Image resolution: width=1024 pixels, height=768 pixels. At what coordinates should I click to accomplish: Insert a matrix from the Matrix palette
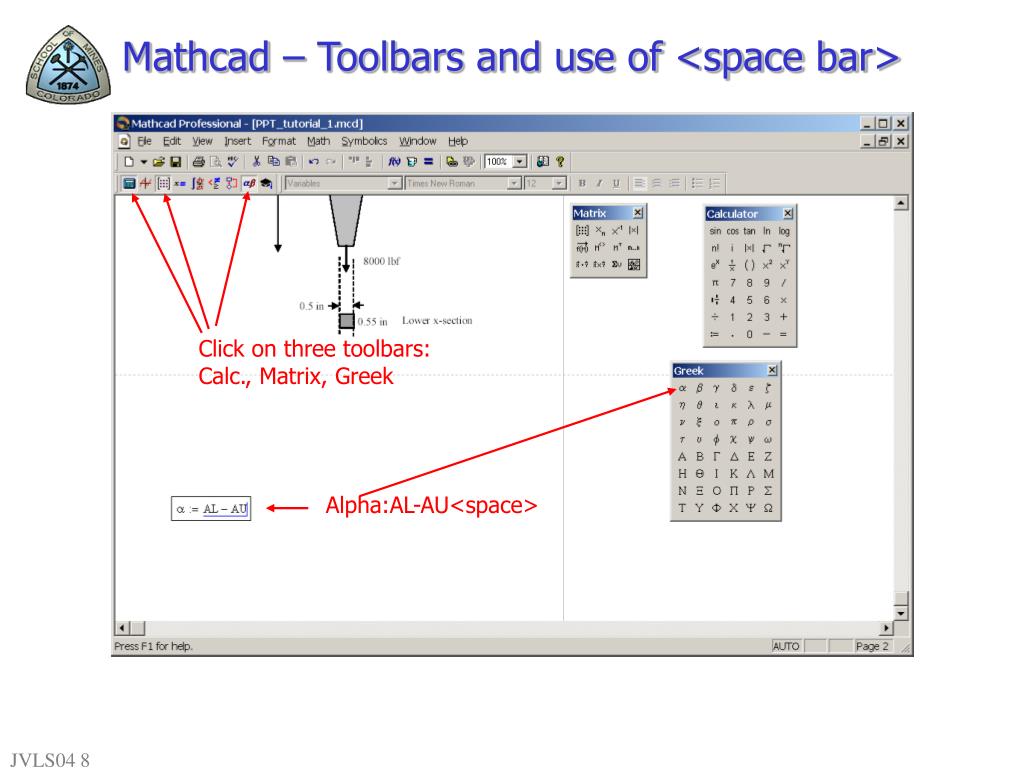[x=582, y=231]
